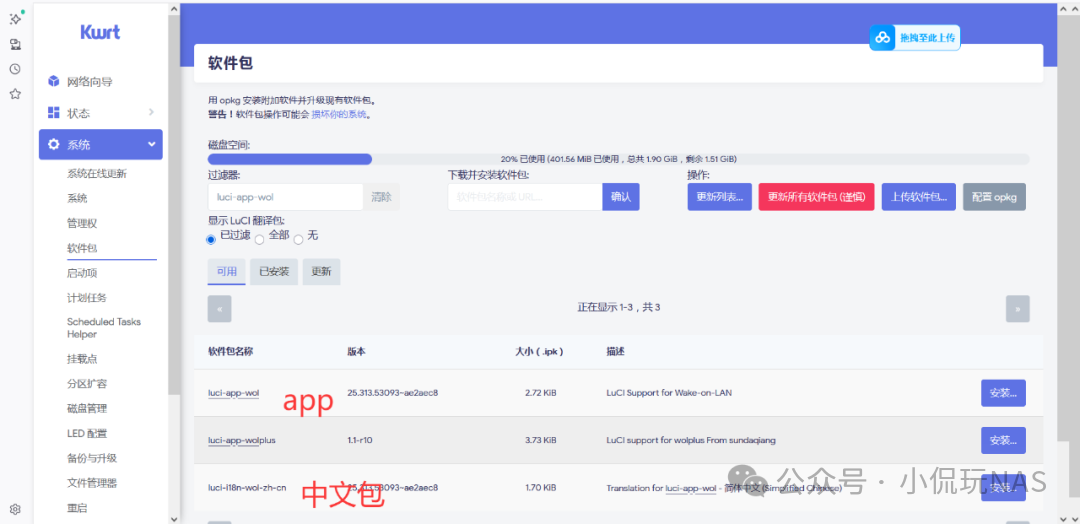Open 管理权 menu item
This screenshot has width=1080, height=524.
point(82,223)
